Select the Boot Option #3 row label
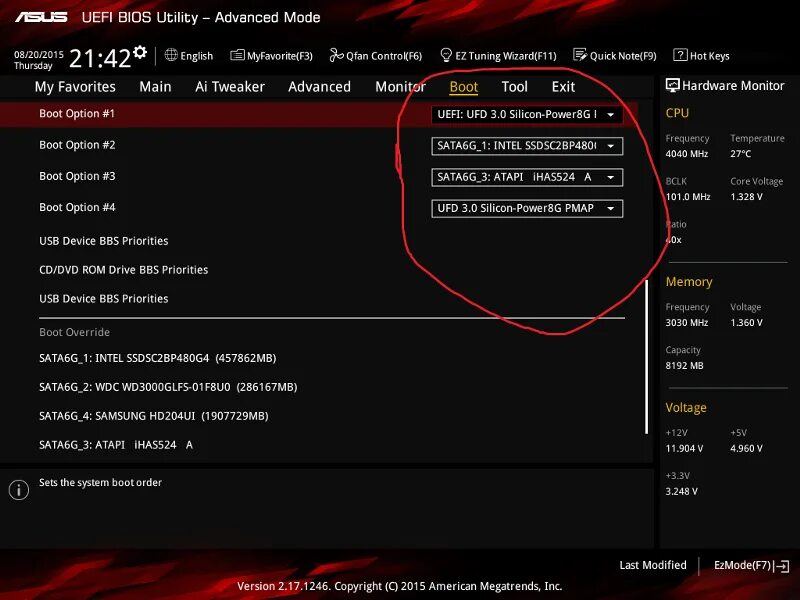Viewport: 800px width, 600px height. pos(77,176)
